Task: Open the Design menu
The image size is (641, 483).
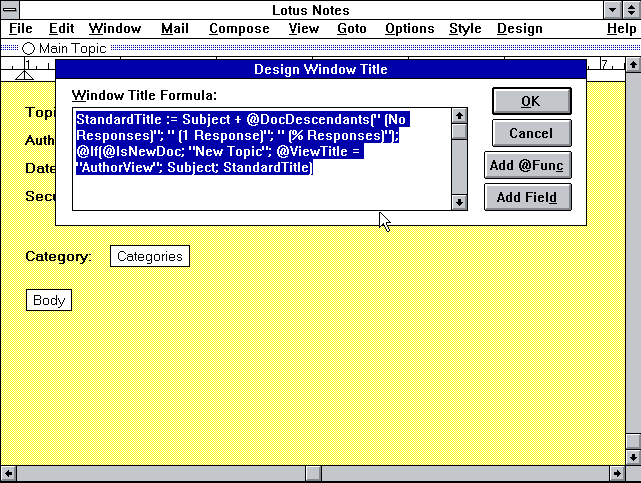Action: [x=519, y=29]
